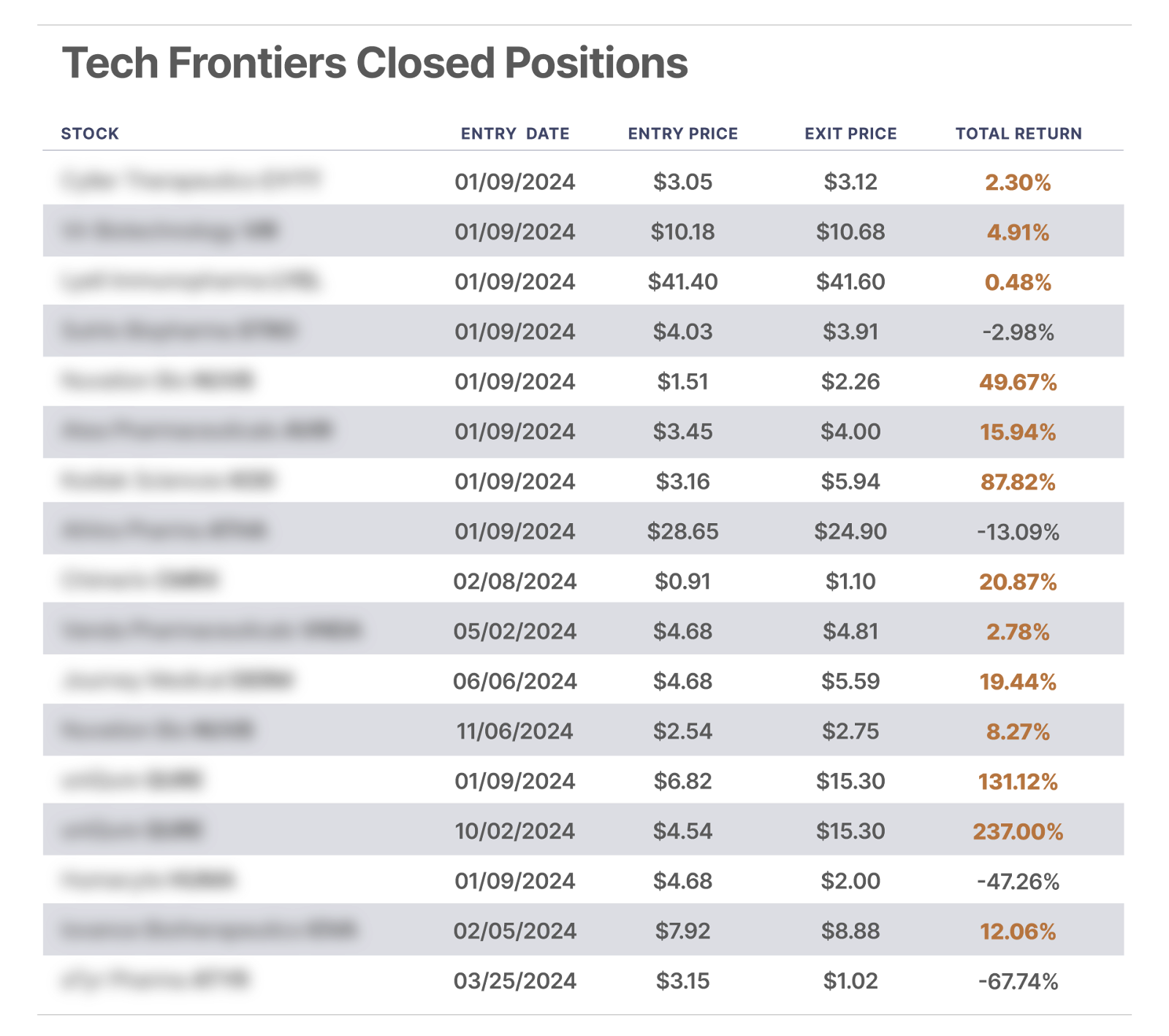Select the $5.94 exit price

pos(850,482)
